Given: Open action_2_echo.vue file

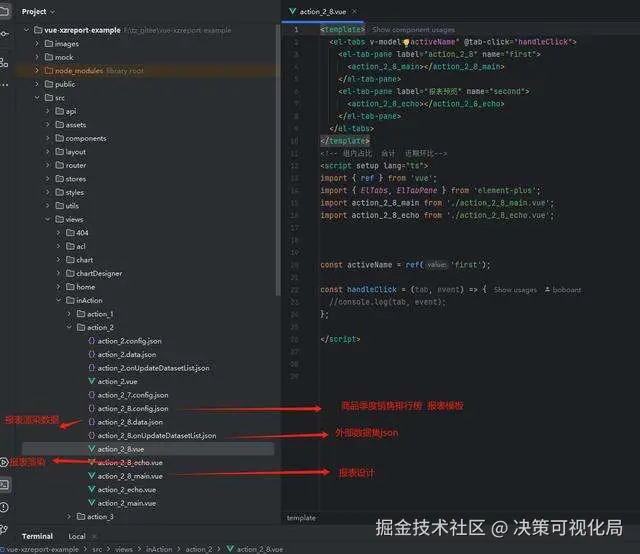Looking at the screenshot, I should pyautogui.click(x=127, y=489).
